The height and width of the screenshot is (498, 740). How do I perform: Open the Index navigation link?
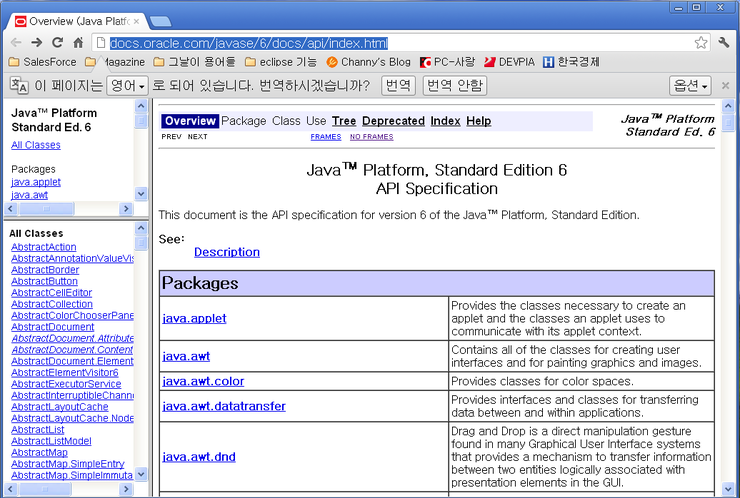[x=446, y=121]
